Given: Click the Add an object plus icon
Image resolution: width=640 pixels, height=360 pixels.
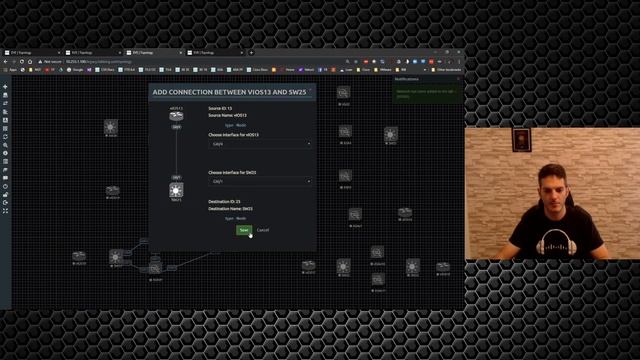Looking at the screenshot, I should 5,87.
